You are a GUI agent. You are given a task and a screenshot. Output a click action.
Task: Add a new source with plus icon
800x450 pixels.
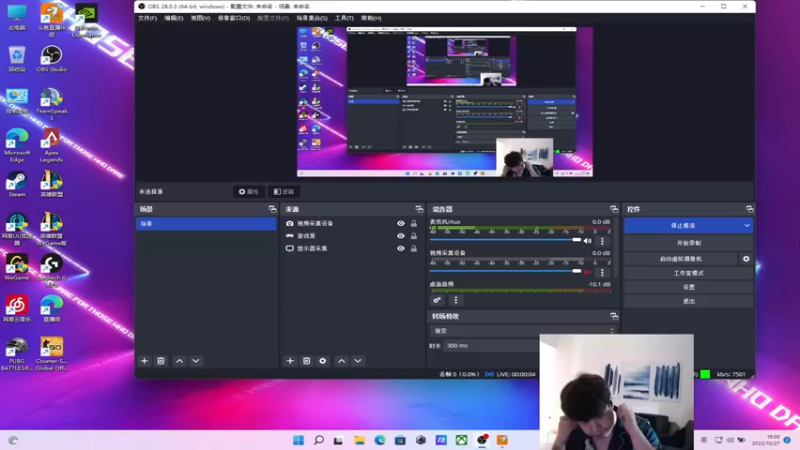pyautogui.click(x=290, y=361)
